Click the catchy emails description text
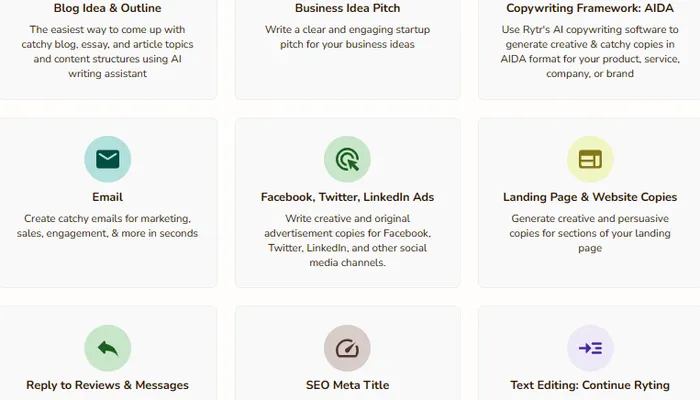Image resolution: width=700 pixels, height=400 pixels. 108,225
